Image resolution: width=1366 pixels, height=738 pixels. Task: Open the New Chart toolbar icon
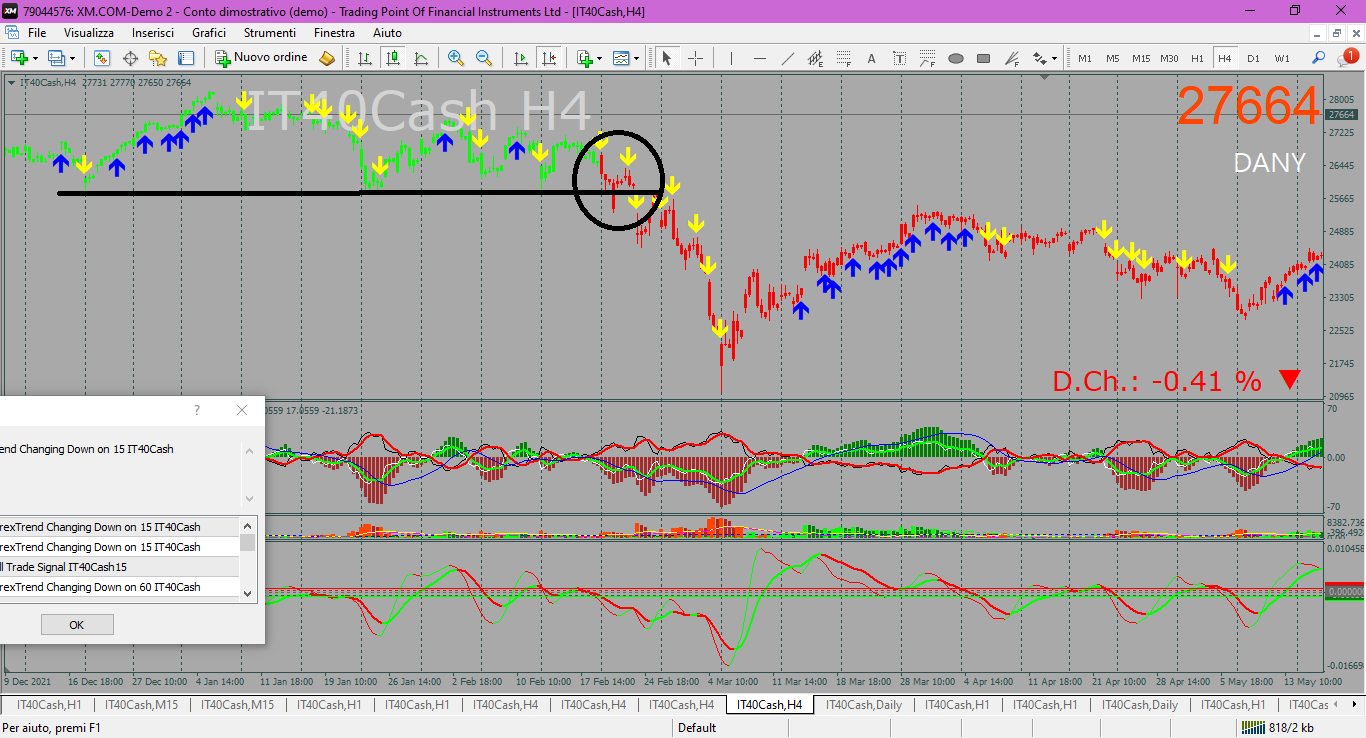coord(19,58)
